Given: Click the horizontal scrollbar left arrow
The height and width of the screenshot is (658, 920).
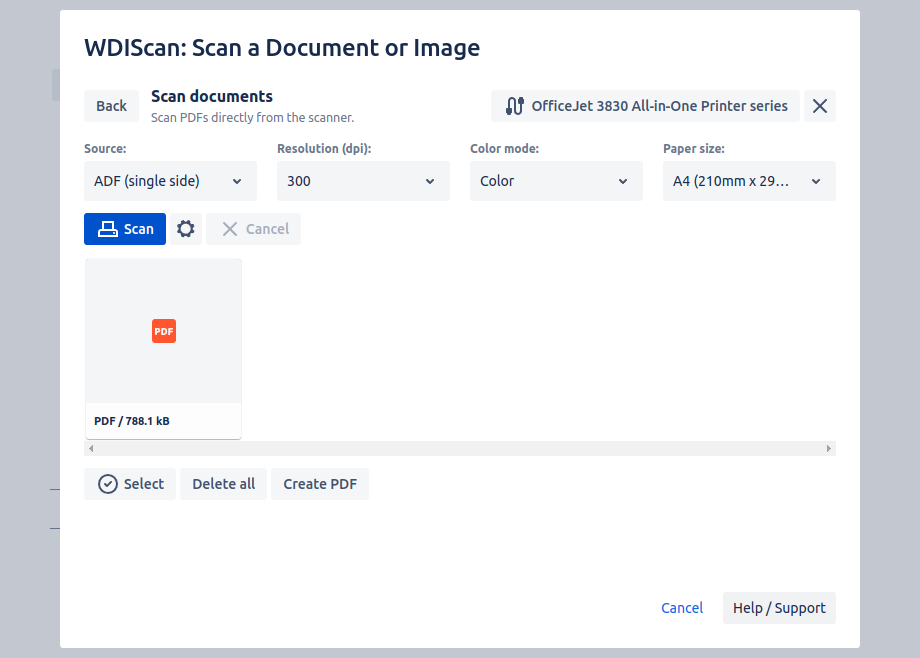Looking at the screenshot, I should click(x=91, y=449).
